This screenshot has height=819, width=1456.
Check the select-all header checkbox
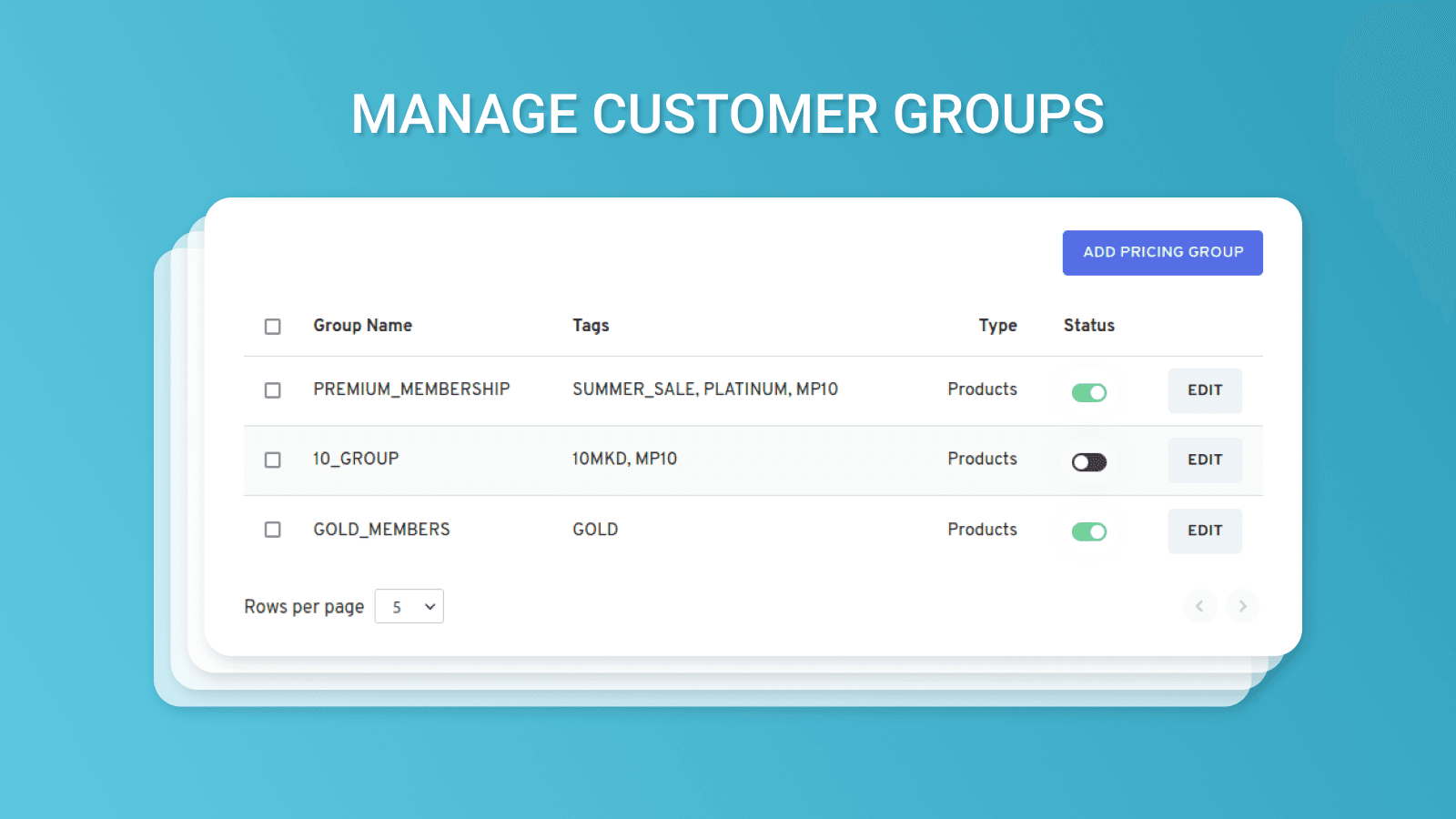[x=272, y=326]
